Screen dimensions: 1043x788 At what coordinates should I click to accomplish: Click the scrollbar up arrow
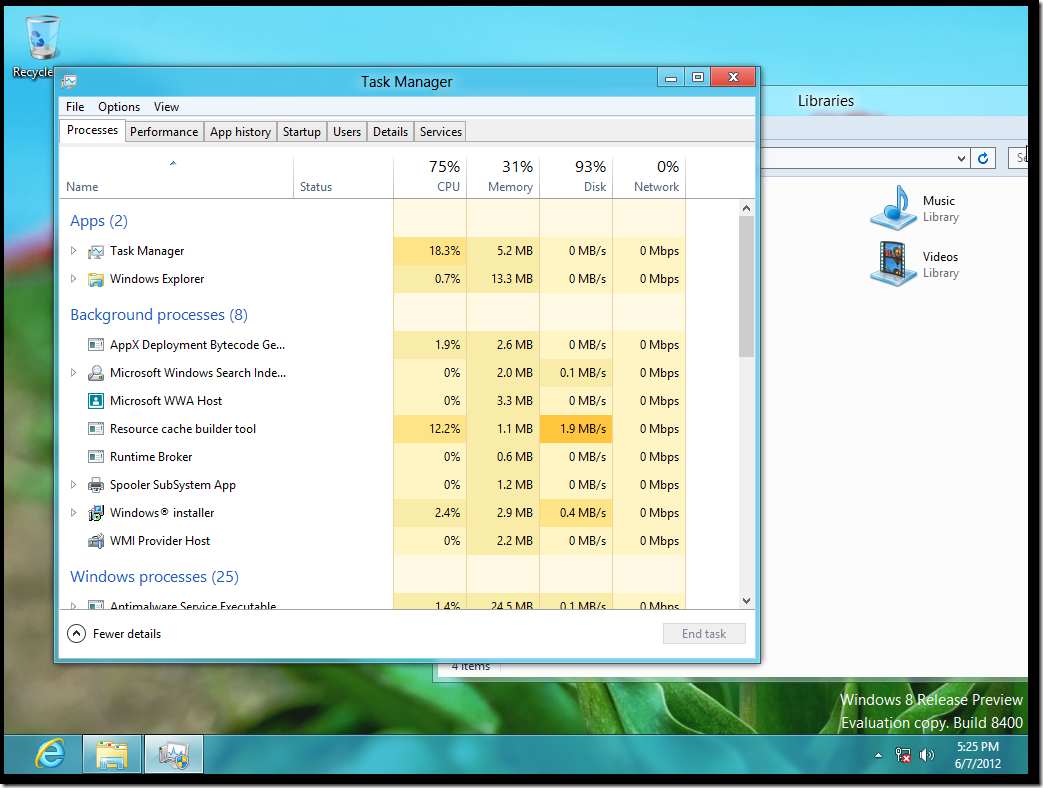tap(746, 208)
